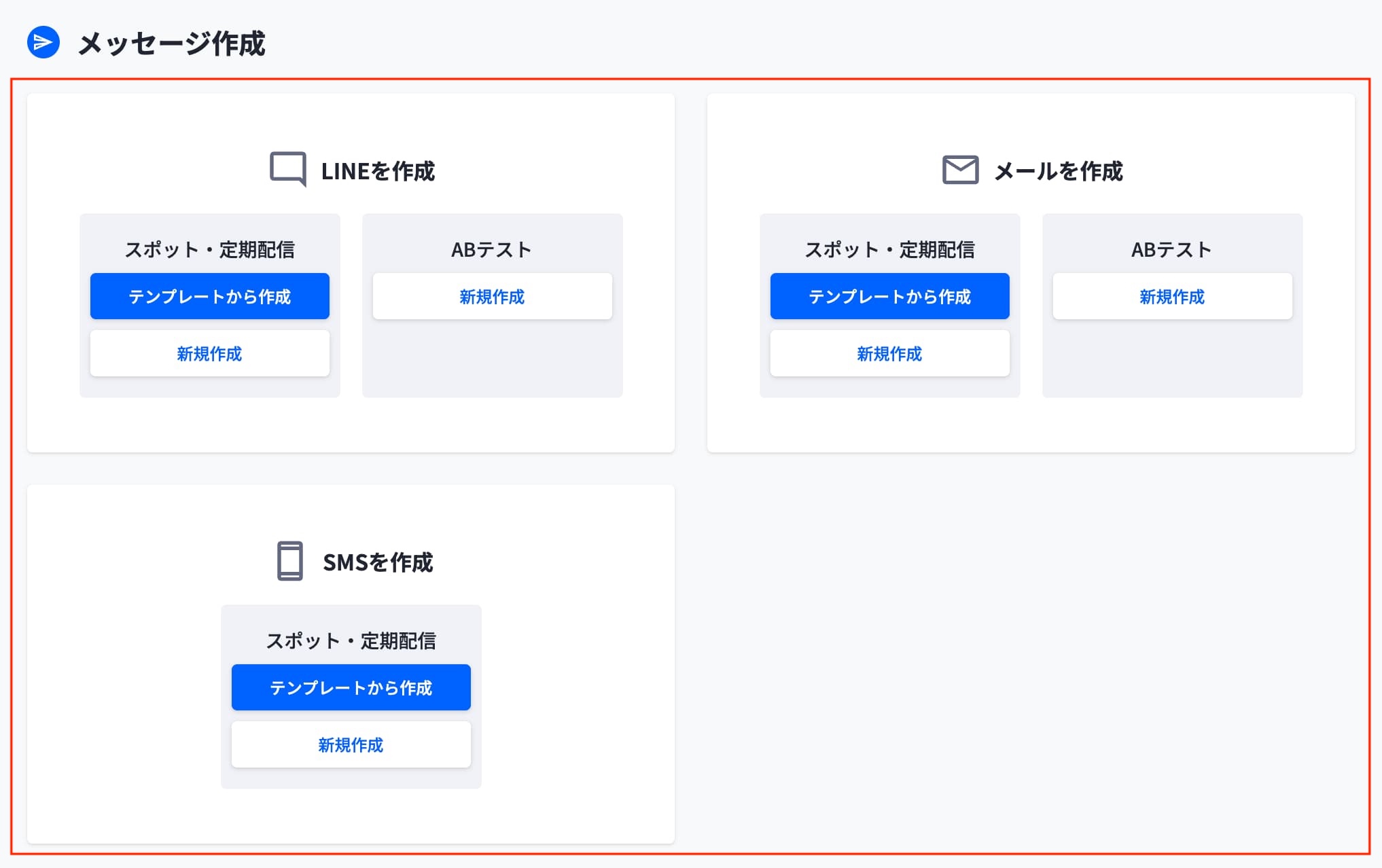Click スポット・定期配信 label in SMS card

coord(351,641)
